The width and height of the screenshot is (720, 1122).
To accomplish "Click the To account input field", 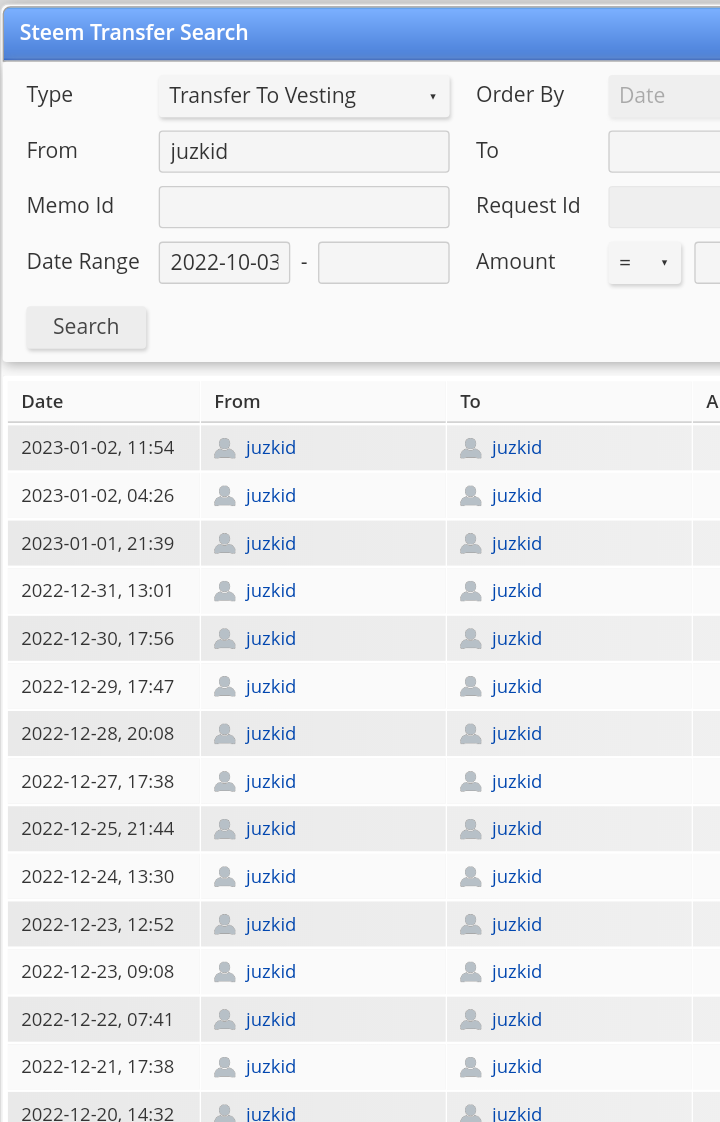I will 664,152.
